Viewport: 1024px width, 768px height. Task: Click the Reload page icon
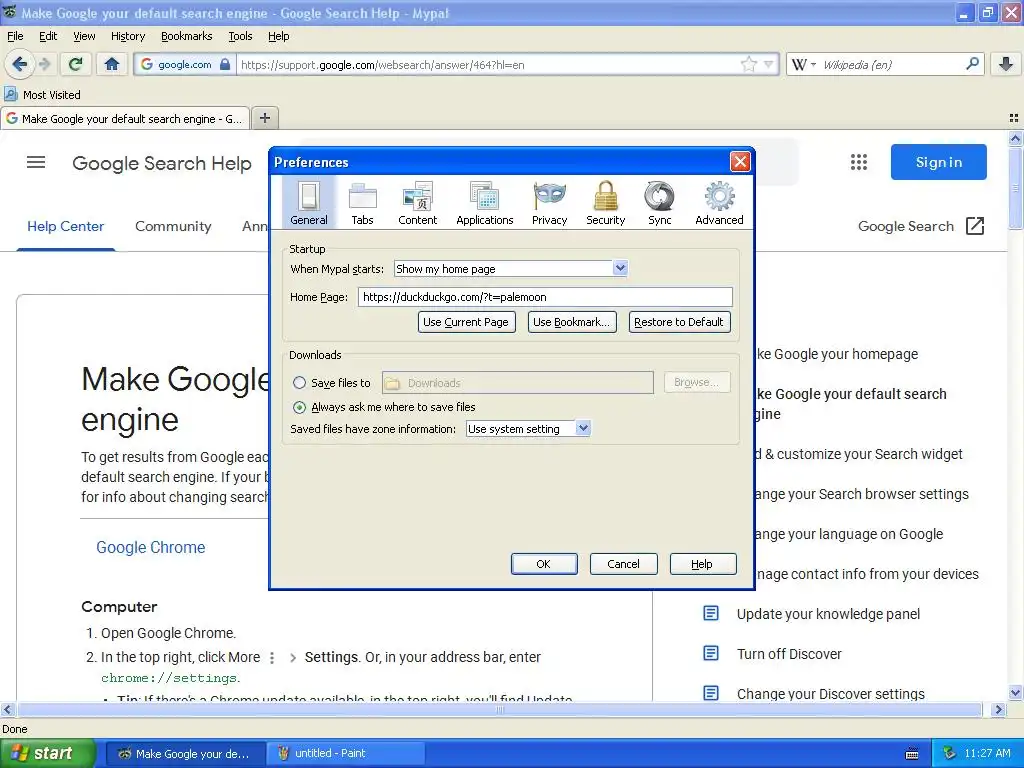click(x=76, y=64)
